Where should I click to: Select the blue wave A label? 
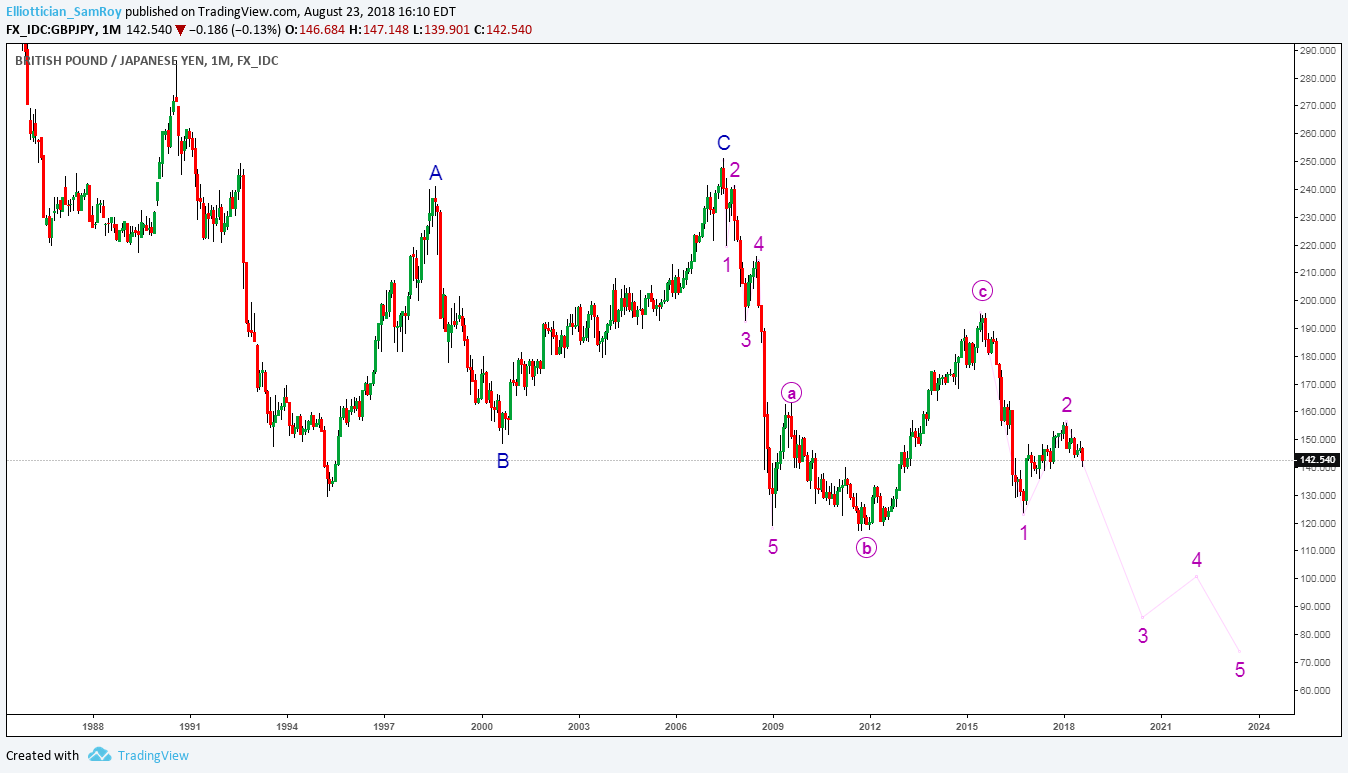click(x=435, y=174)
